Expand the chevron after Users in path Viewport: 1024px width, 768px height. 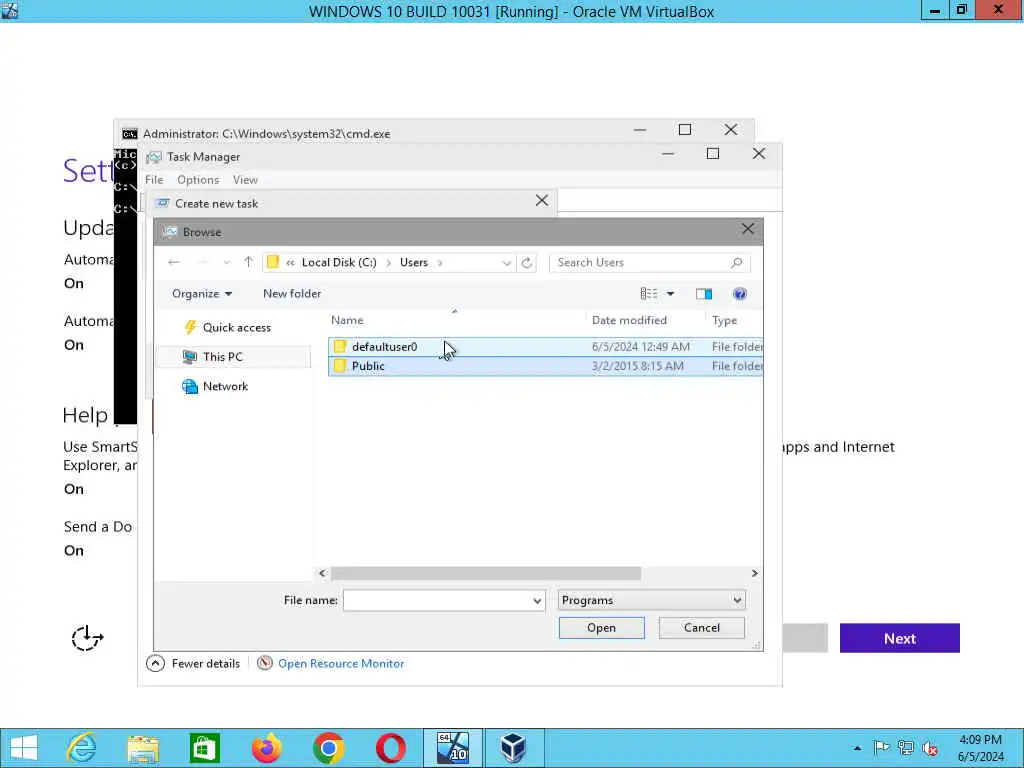pyautogui.click(x=440, y=263)
